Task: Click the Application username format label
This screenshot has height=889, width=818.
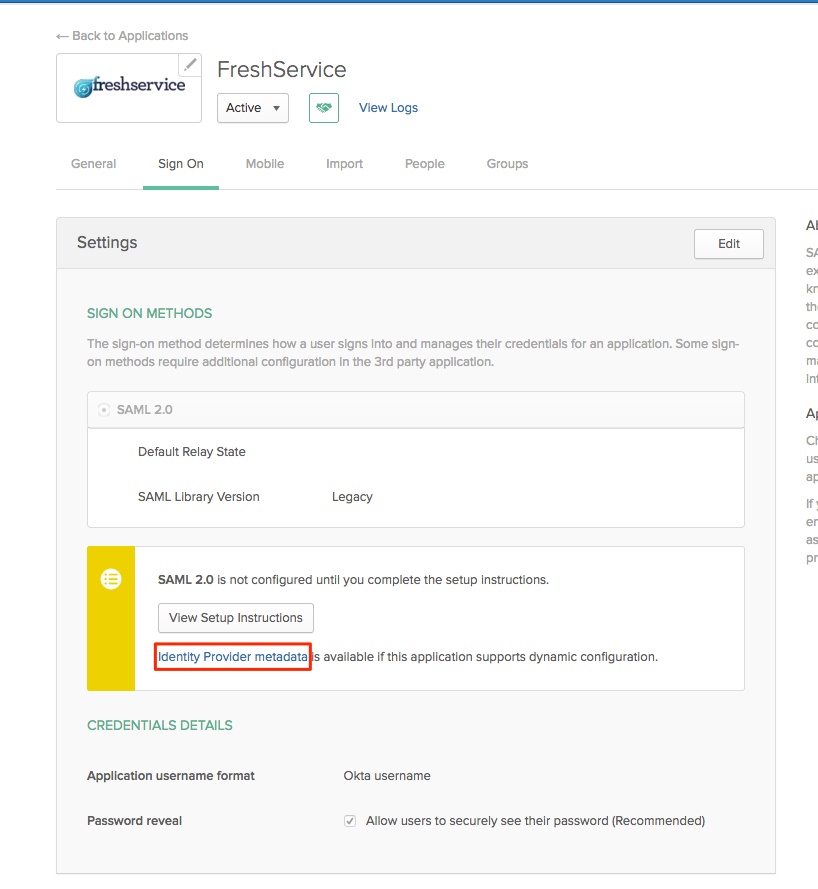Action: tap(171, 776)
